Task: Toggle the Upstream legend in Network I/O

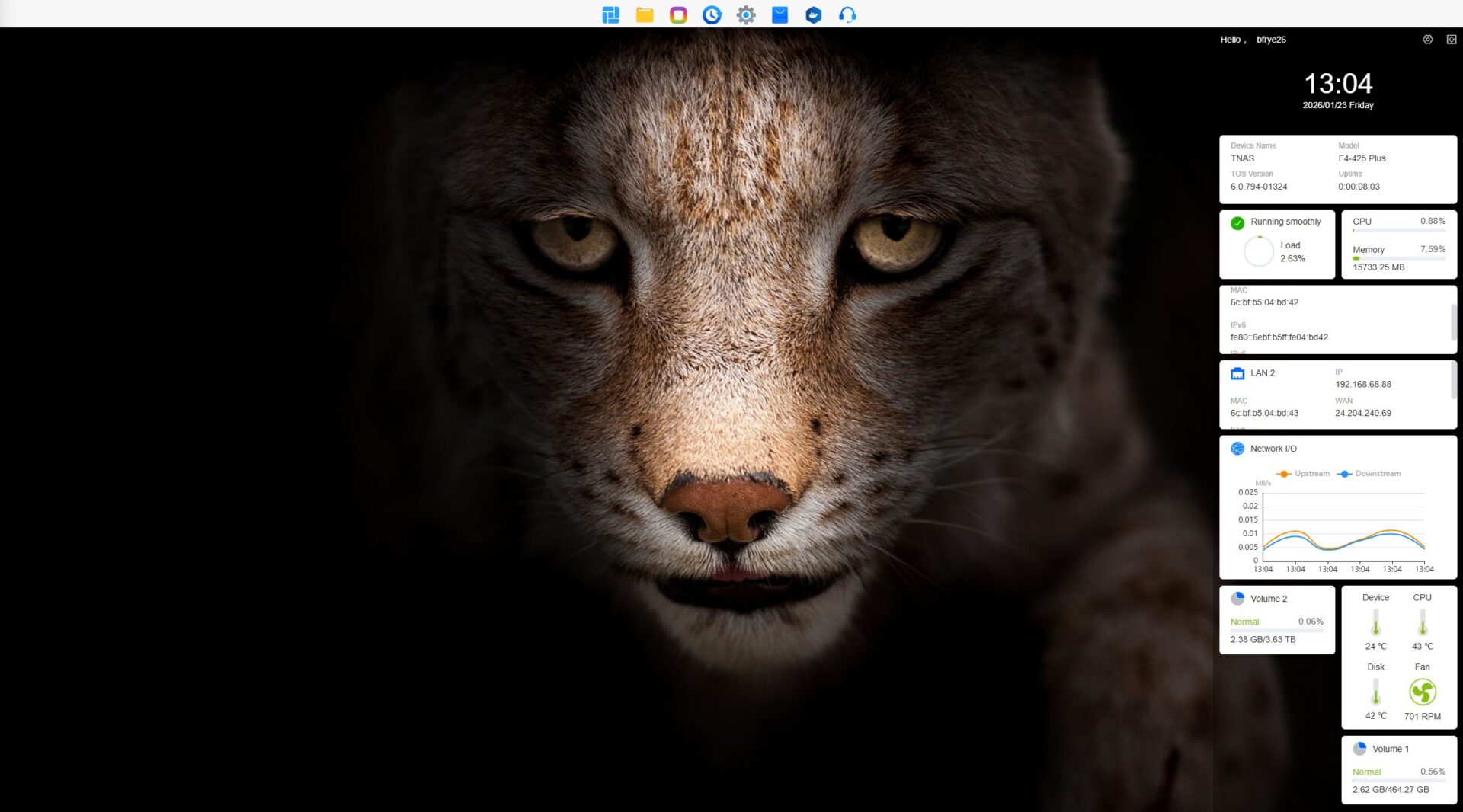Action: 1303,474
